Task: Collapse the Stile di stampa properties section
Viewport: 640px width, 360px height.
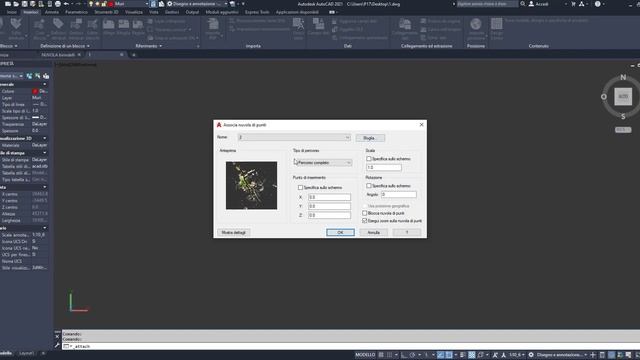Action: point(44,153)
